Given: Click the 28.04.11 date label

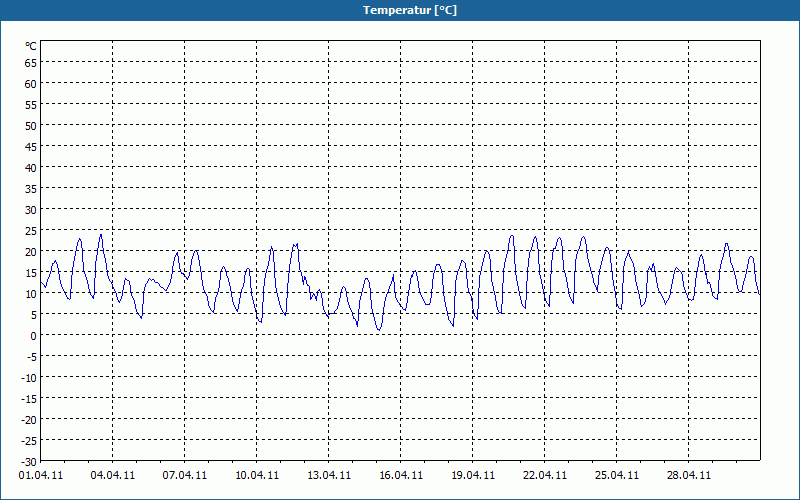Looking at the screenshot, I should (689, 475).
